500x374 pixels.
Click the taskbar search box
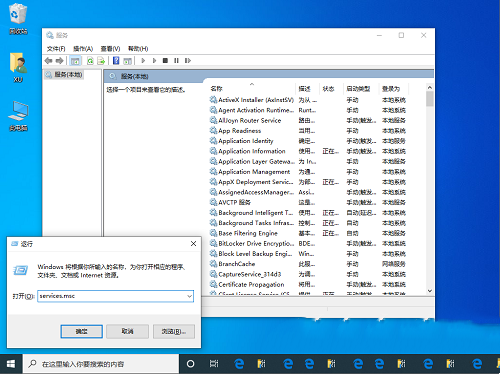[x=101, y=364]
